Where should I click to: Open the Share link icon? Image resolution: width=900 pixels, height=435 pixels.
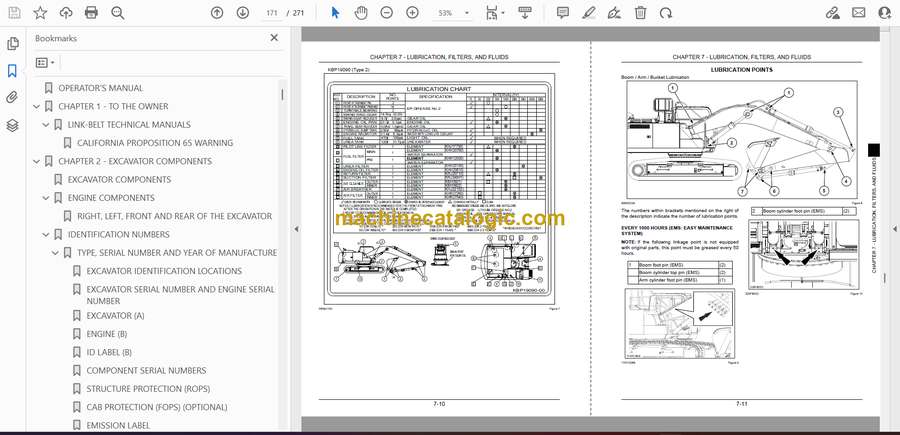point(832,13)
